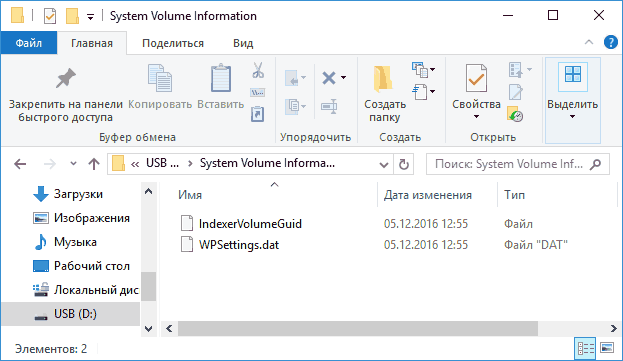Sort by the Дата изменения column header

(x=428, y=195)
